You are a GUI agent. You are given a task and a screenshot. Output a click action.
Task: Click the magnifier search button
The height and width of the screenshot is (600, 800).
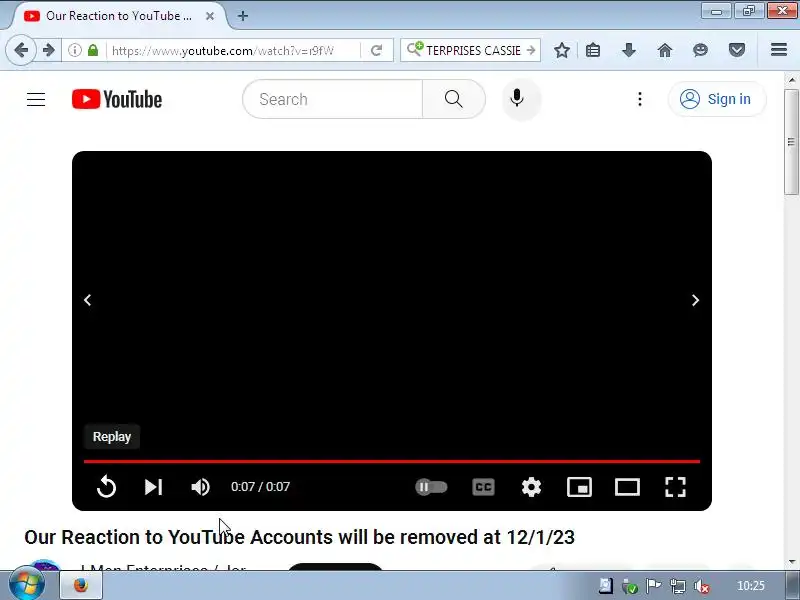[x=454, y=99]
